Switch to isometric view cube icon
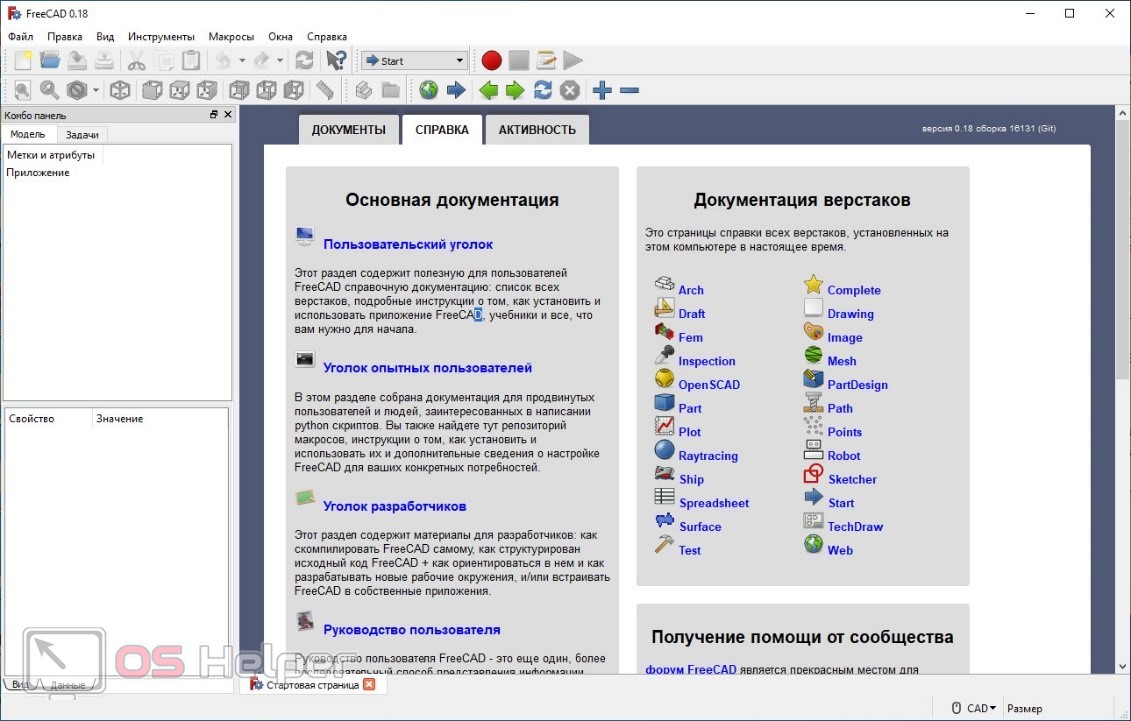 tap(120, 90)
